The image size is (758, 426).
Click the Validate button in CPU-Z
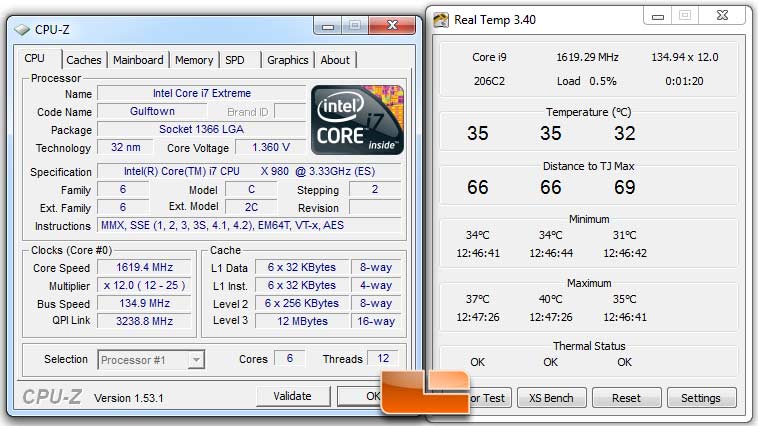pyautogui.click(x=292, y=397)
